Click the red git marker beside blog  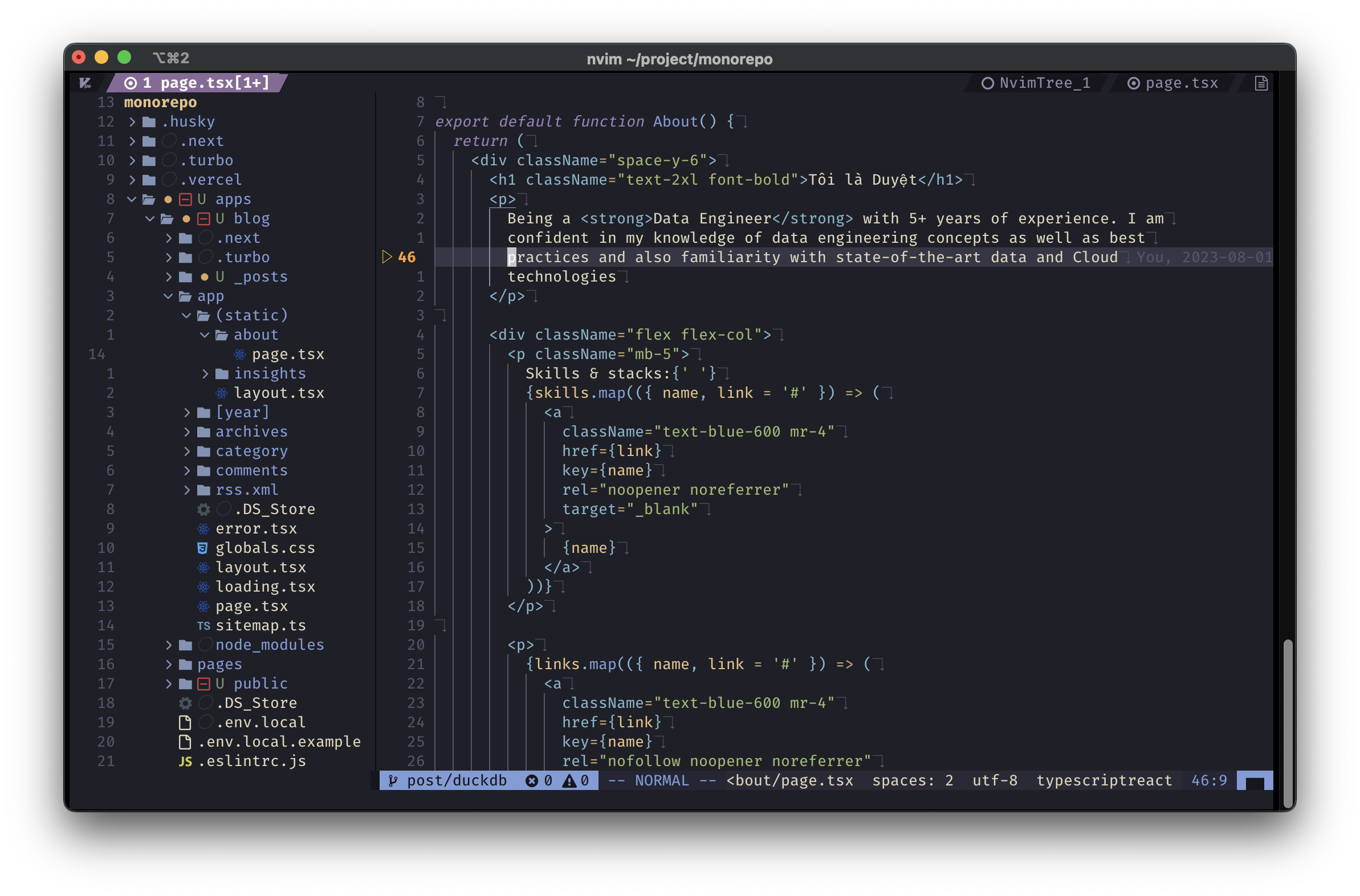pos(203,219)
